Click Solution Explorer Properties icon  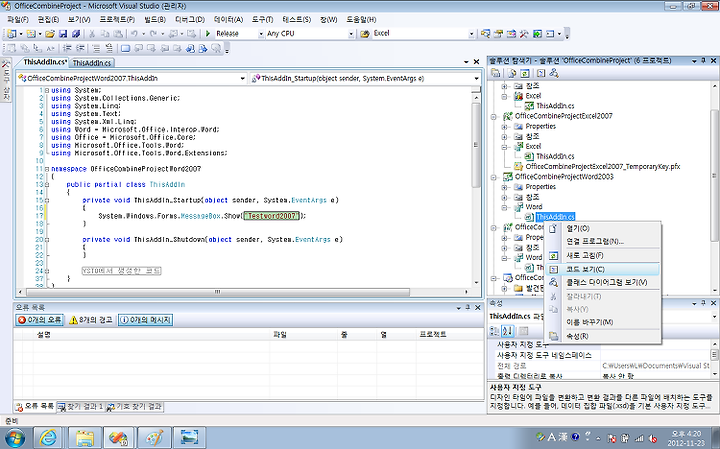[x=495, y=73]
